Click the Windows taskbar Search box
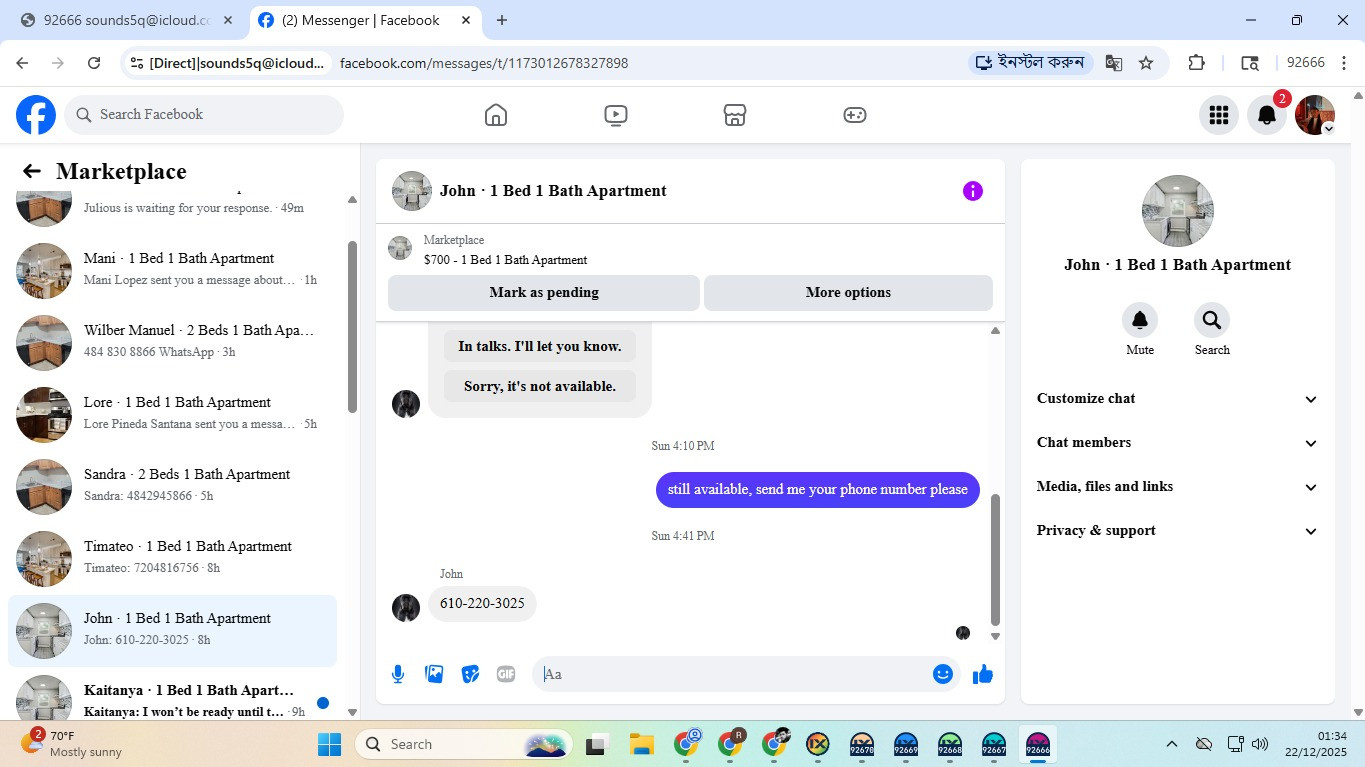1365x767 pixels. coord(464,744)
